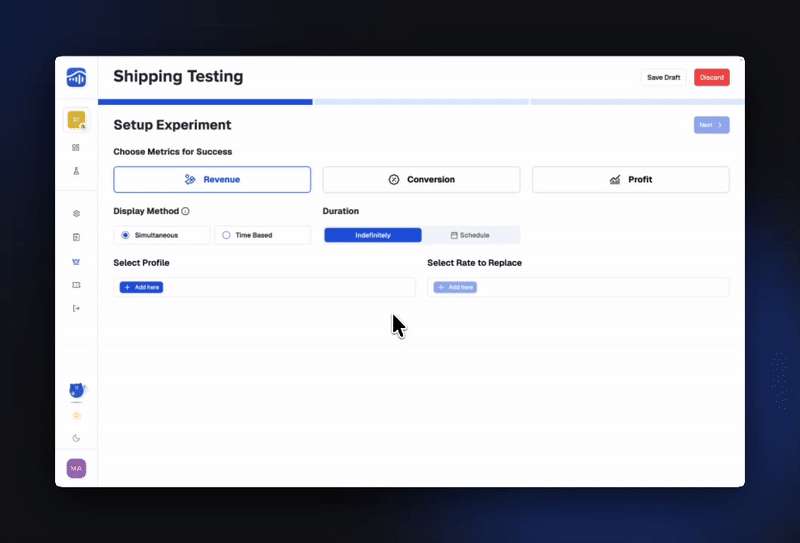Click Add here under Select Profile
The width and height of the screenshot is (800, 543).
[x=141, y=287]
